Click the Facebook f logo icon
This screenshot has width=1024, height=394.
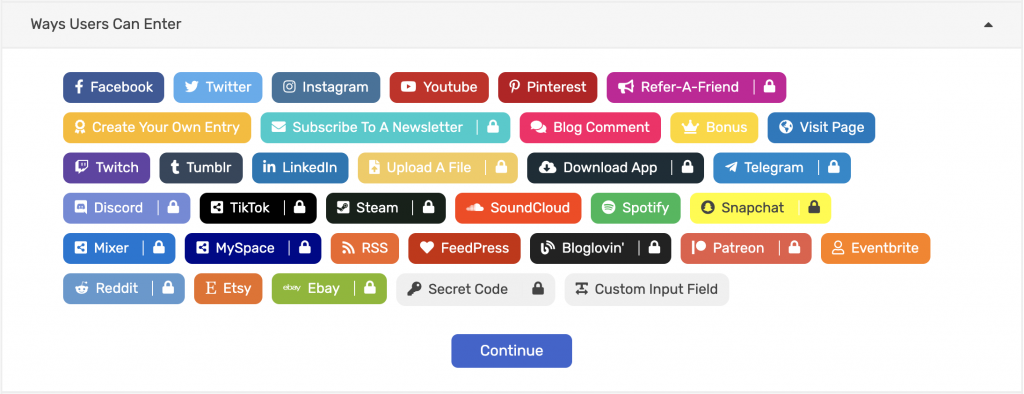click(79, 87)
